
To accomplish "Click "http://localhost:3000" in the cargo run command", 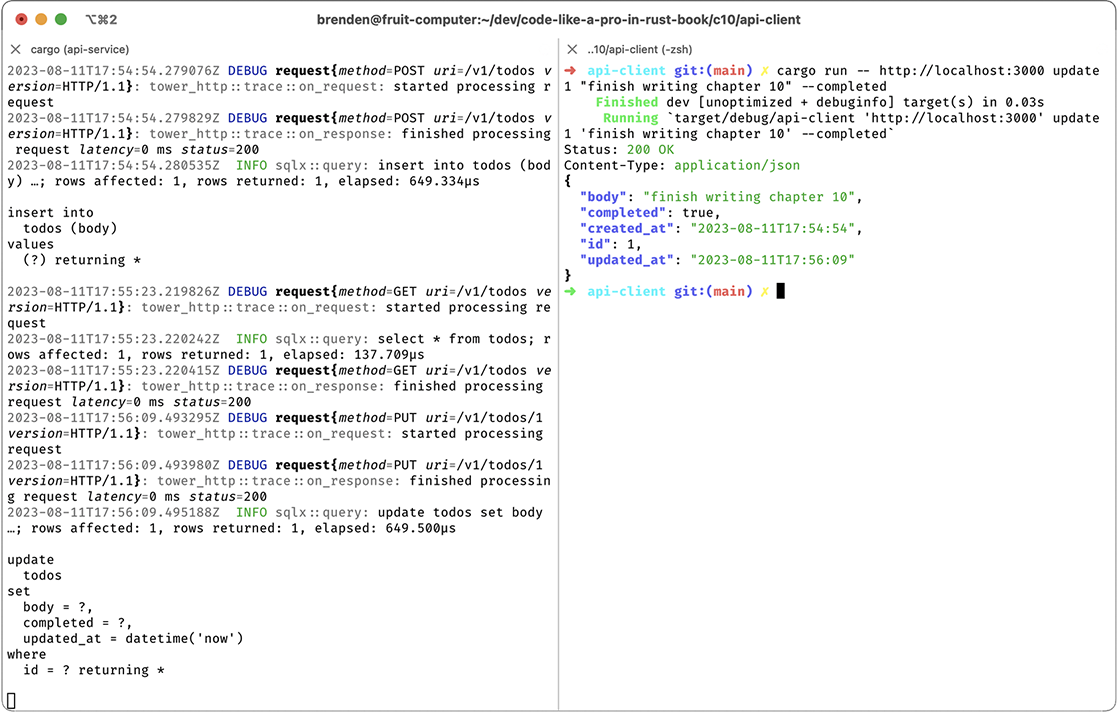I will click(x=962, y=71).
